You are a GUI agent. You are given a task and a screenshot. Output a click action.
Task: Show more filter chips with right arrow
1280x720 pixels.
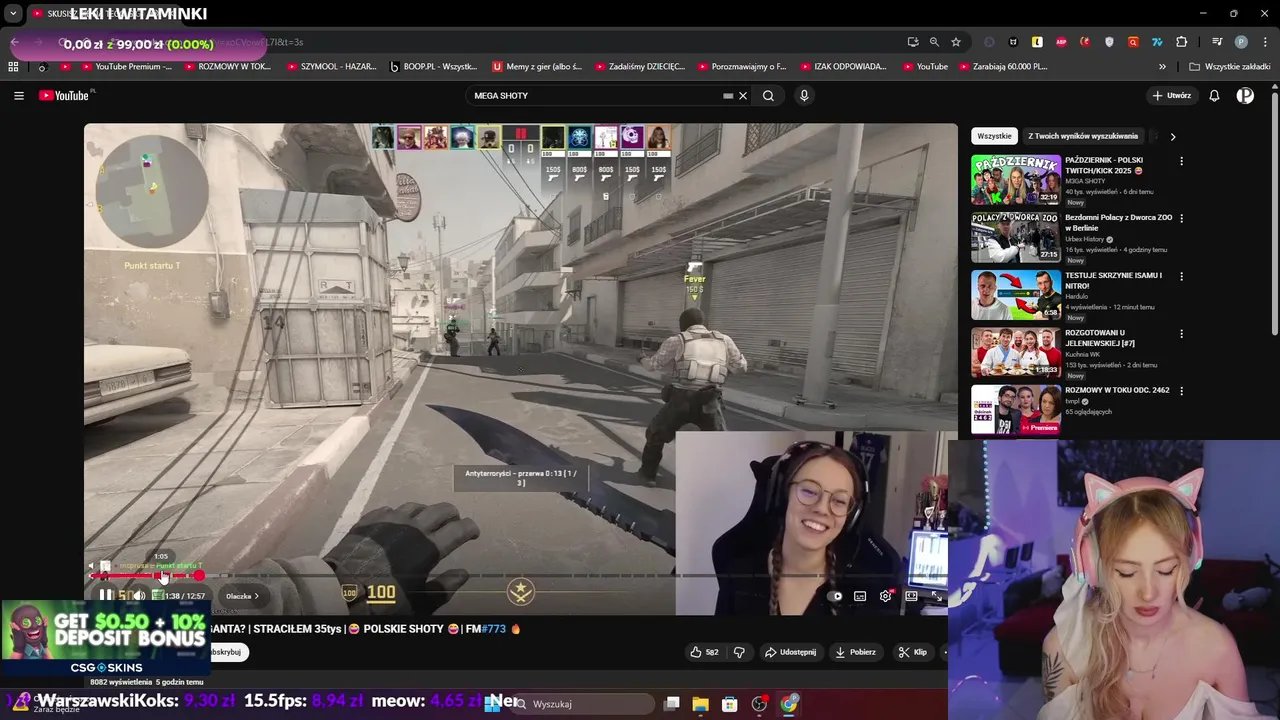click(1173, 136)
